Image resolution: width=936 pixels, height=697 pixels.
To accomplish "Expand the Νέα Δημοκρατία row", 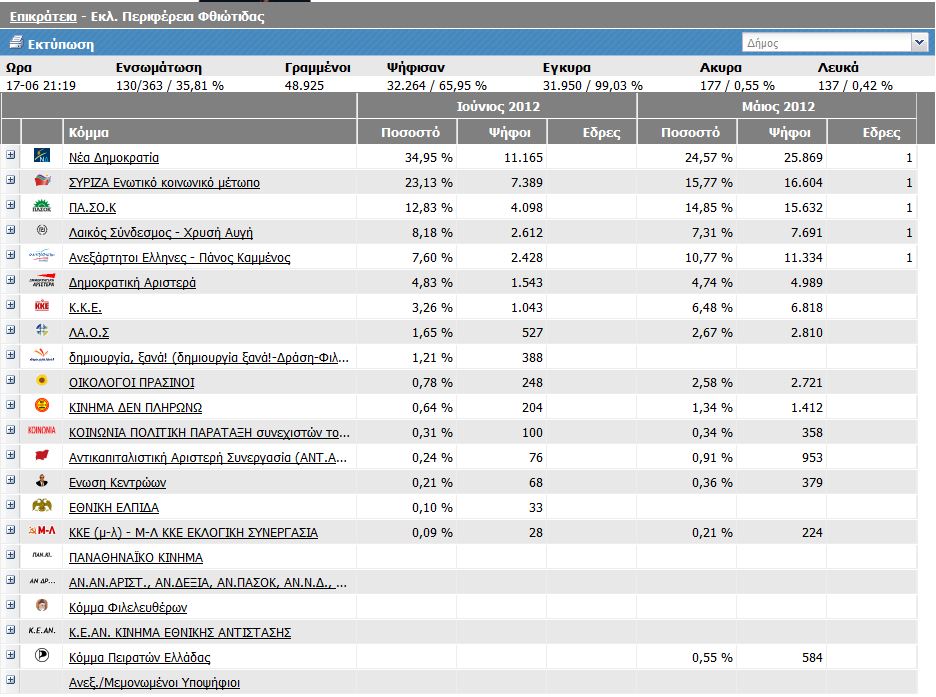I will (x=11, y=156).
